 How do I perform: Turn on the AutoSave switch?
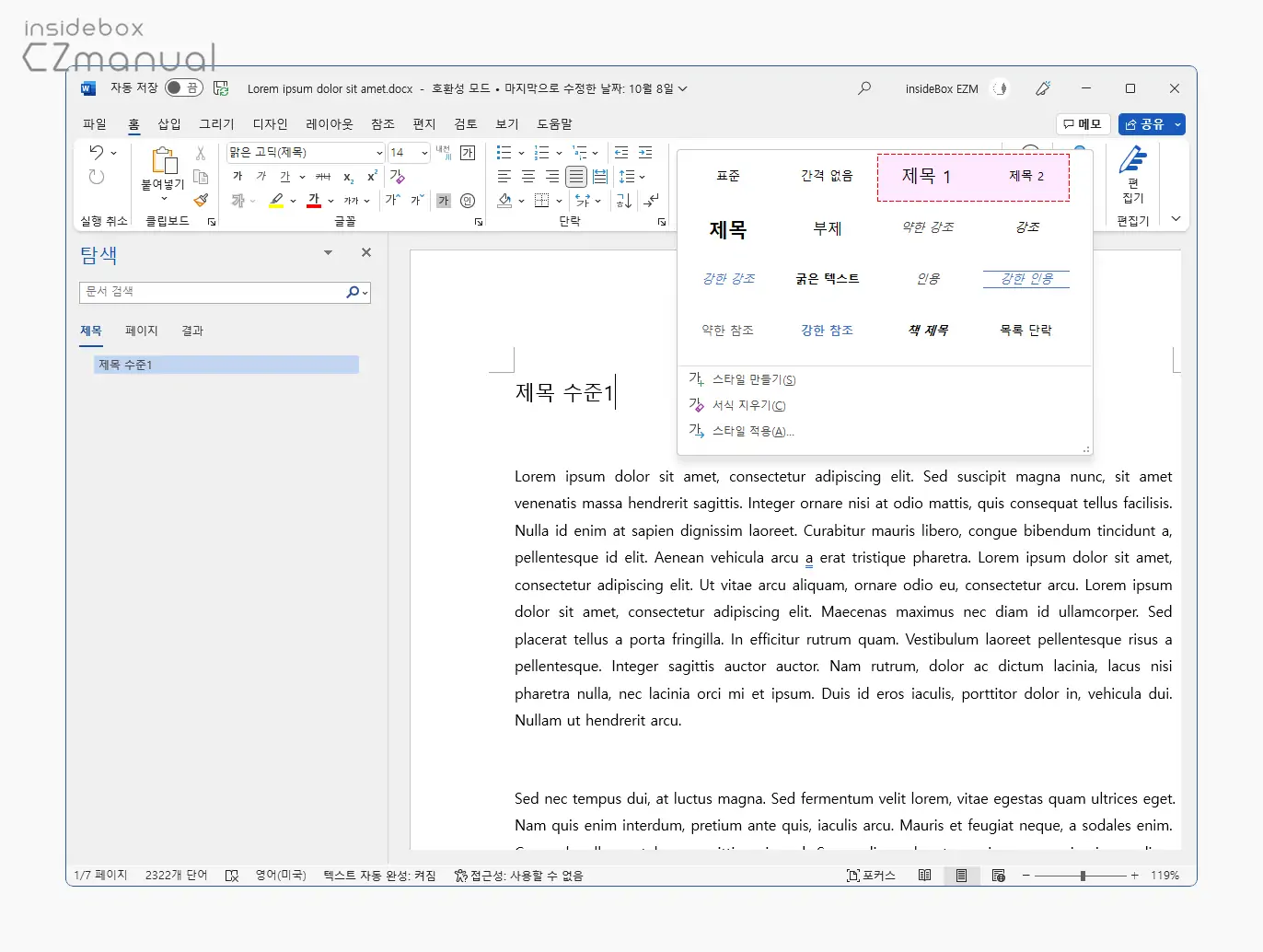pyautogui.click(x=182, y=88)
